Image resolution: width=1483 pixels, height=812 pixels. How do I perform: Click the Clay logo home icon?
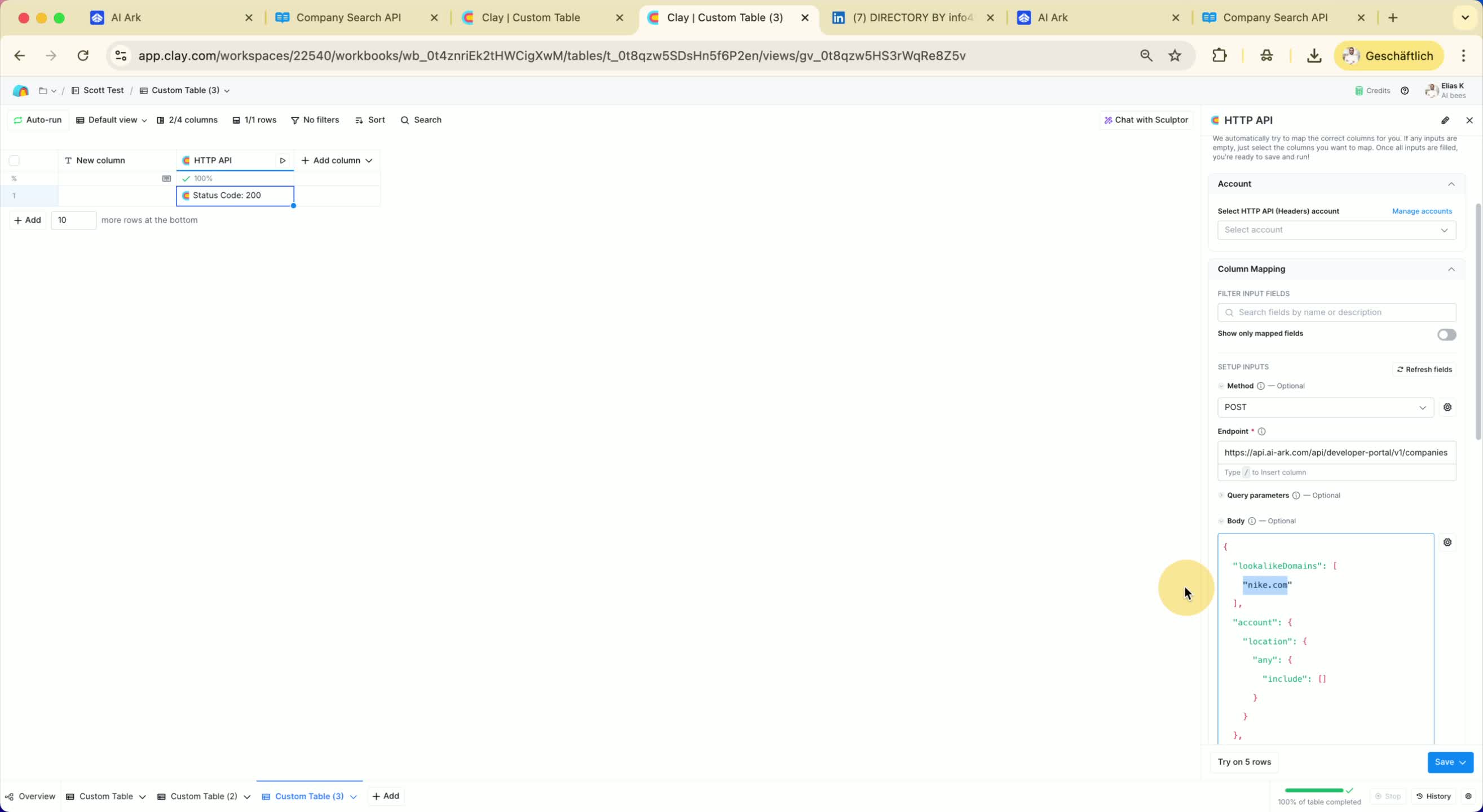tap(21, 90)
